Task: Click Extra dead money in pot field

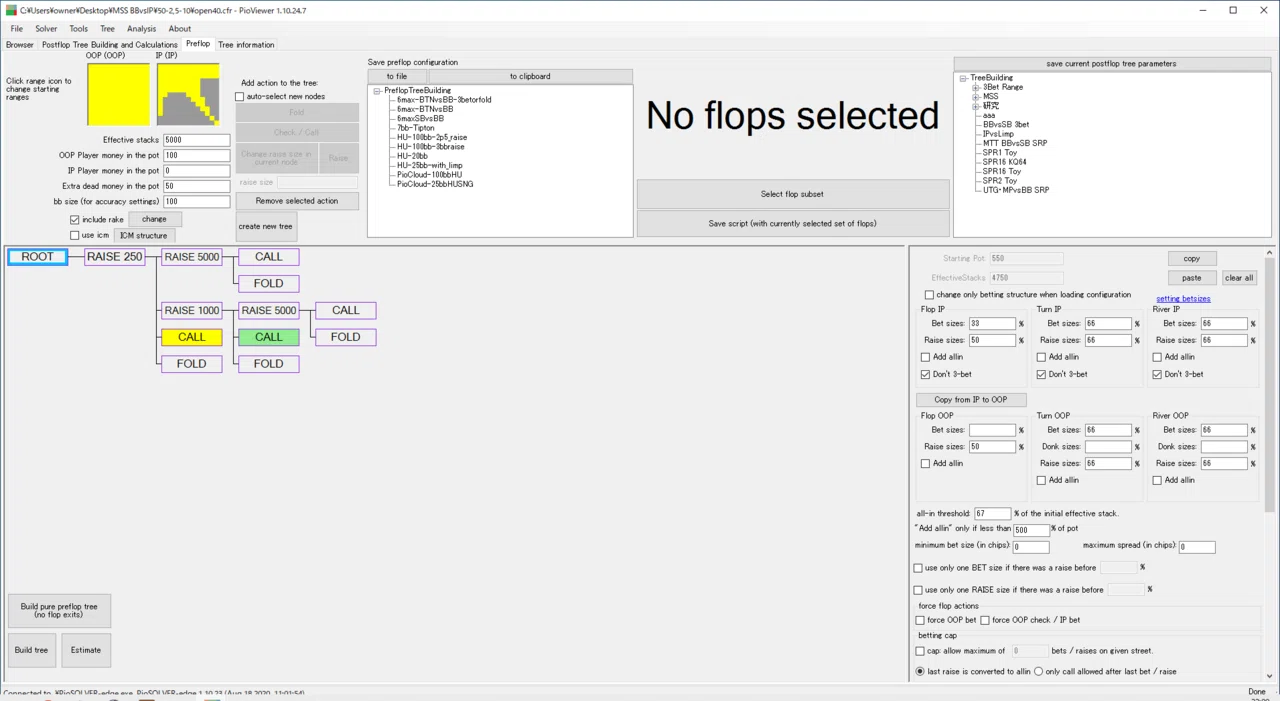Action: [x=196, y=186]
